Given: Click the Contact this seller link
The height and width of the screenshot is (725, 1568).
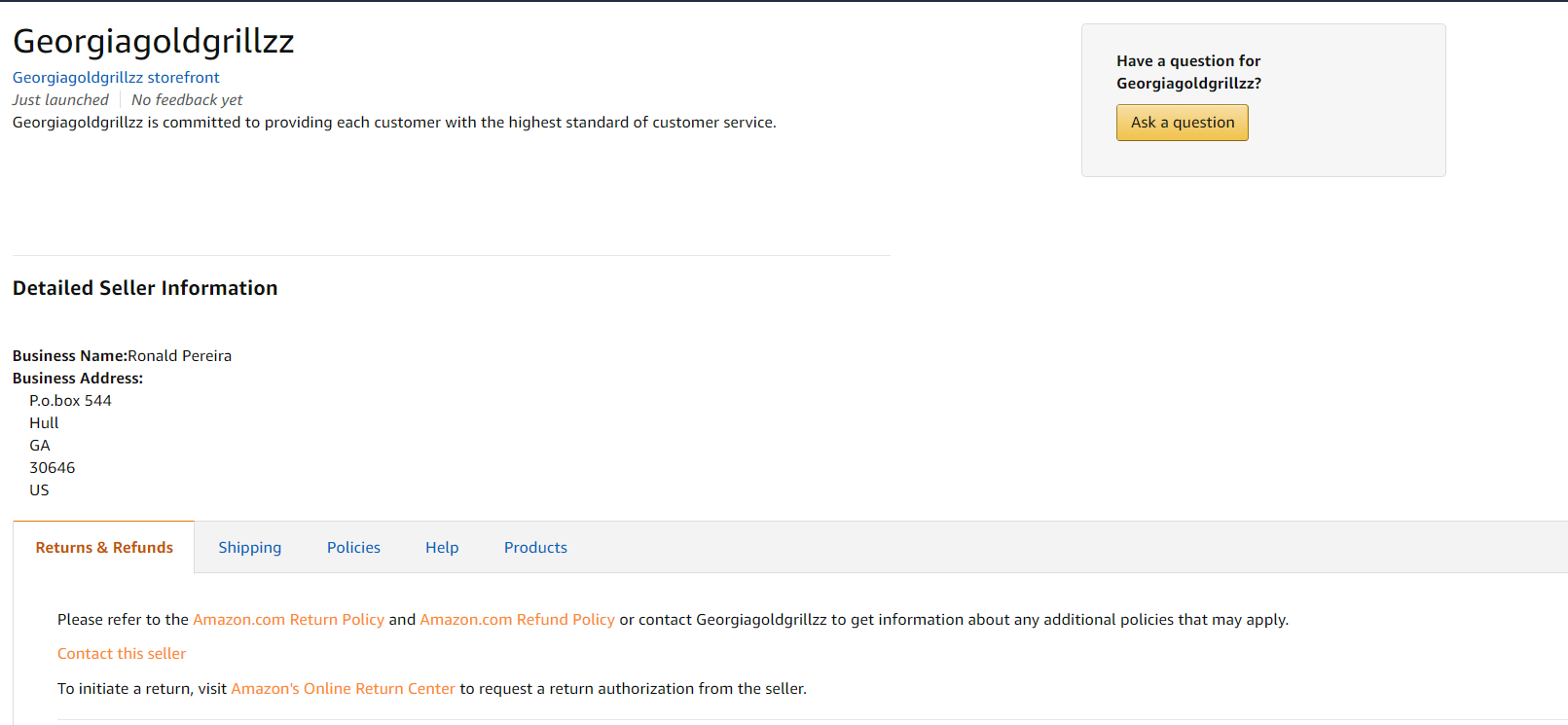Looking at the screenshot, I should [x=122, y=654].
